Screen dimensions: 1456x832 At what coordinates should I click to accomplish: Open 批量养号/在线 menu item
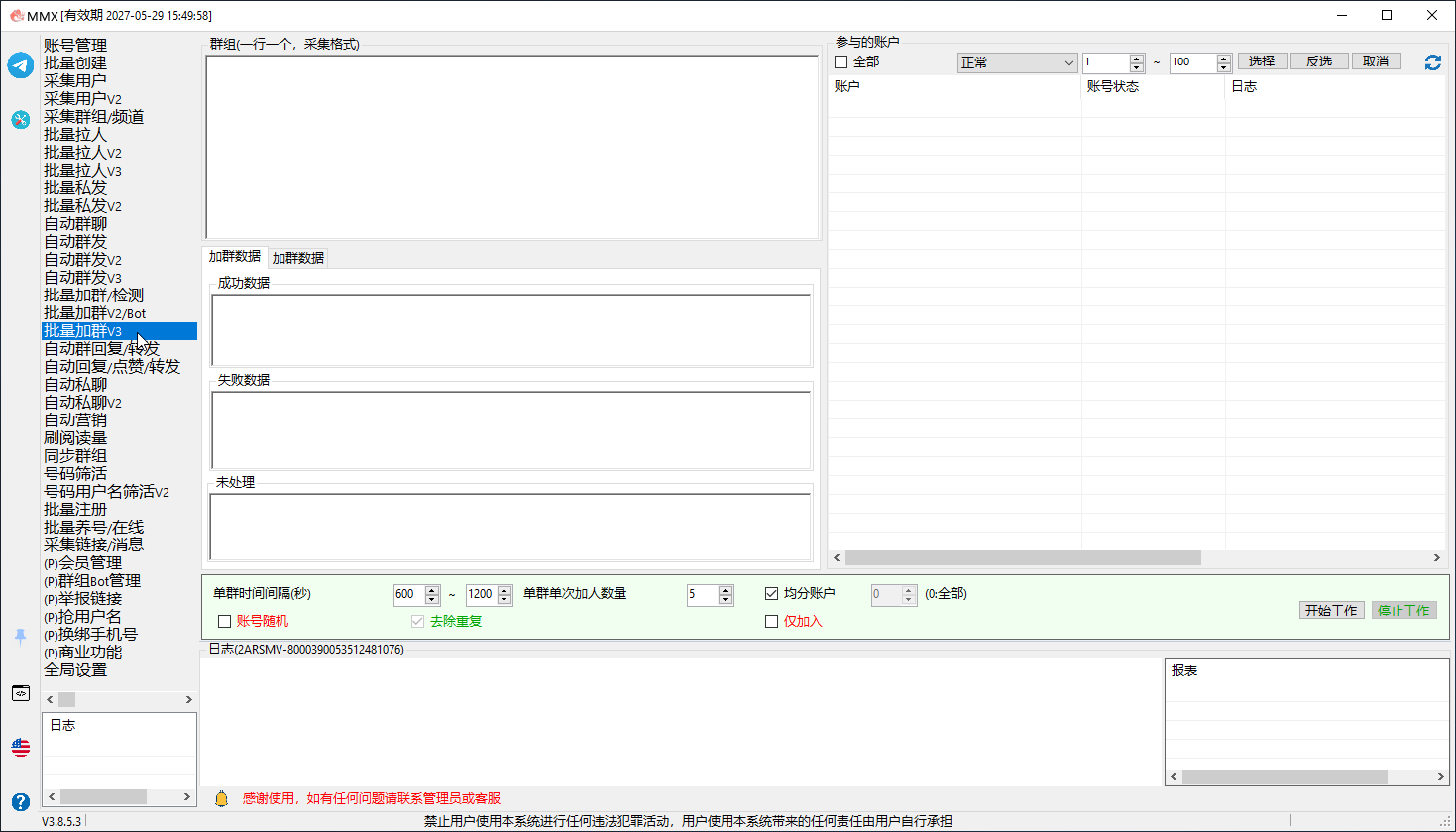click(x=93, y=527)
